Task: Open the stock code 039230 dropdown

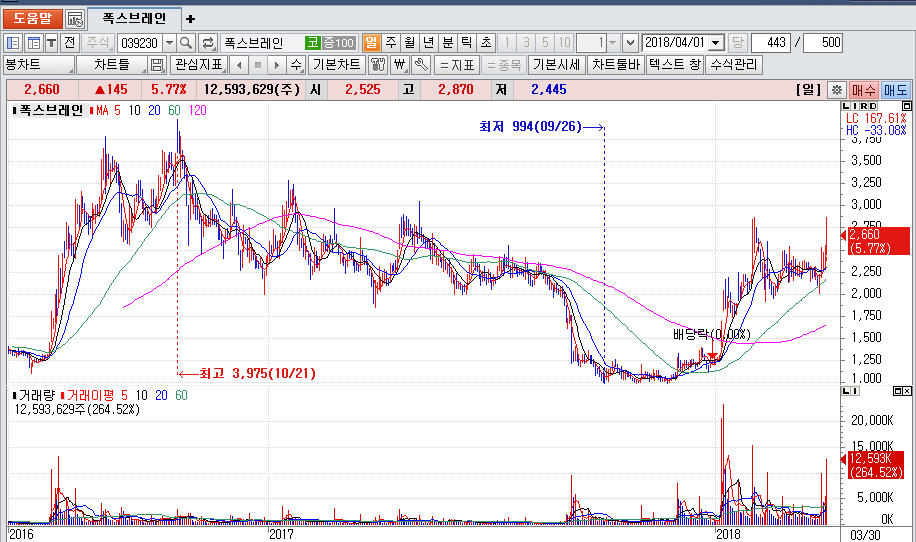Action: (168, 43)
